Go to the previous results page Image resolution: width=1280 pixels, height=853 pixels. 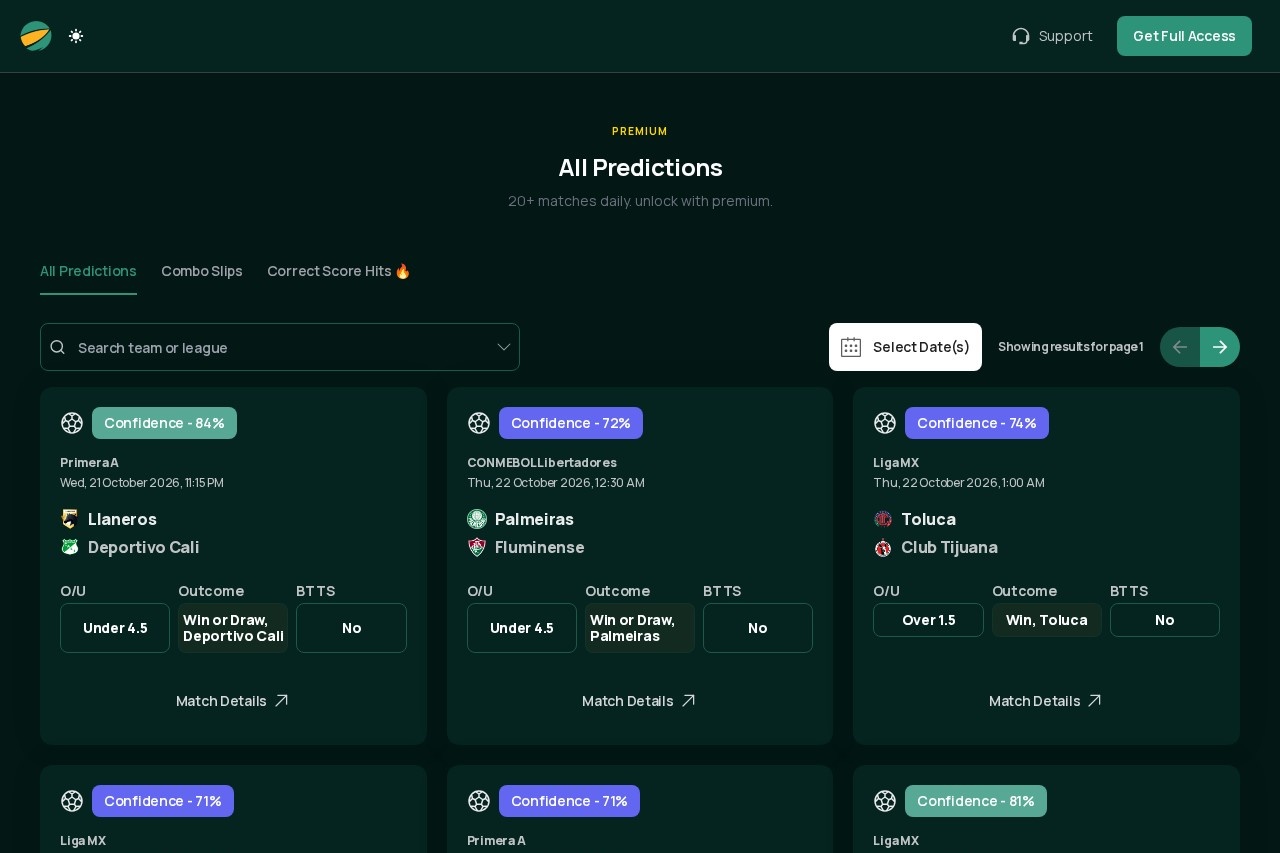click(x=1180, y=347)
